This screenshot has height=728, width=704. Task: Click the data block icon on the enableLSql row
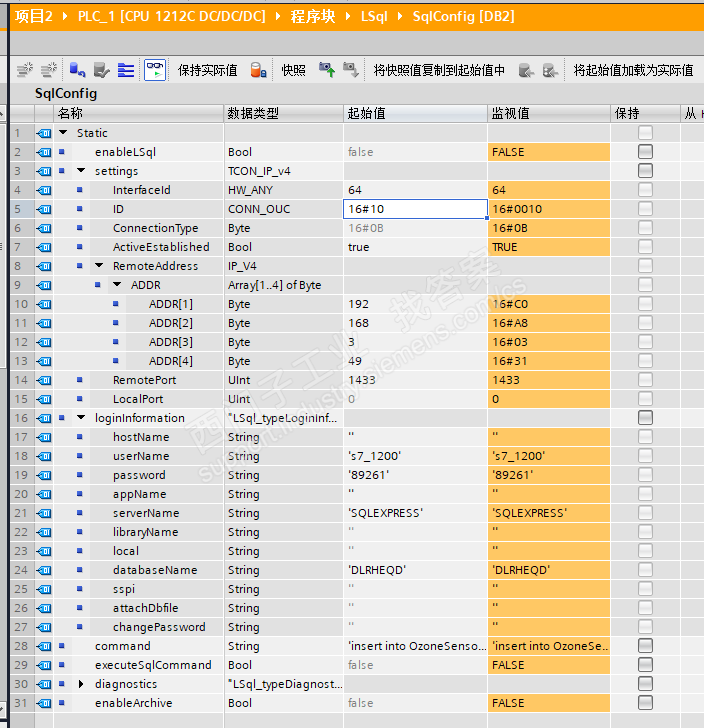pyautogui.click(x=44, y=152)
